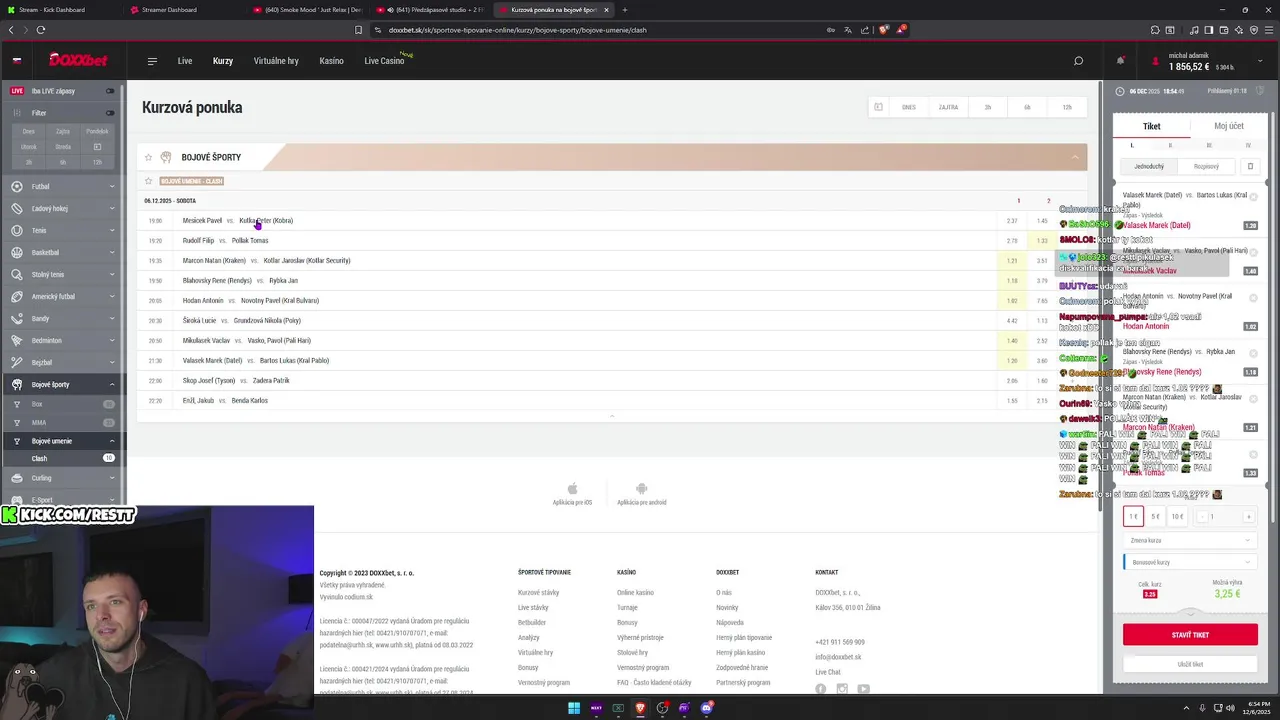Viewport: 1280px width, 720px height.
Task: Open Clash league in sidebar
Action: point(39,458)
